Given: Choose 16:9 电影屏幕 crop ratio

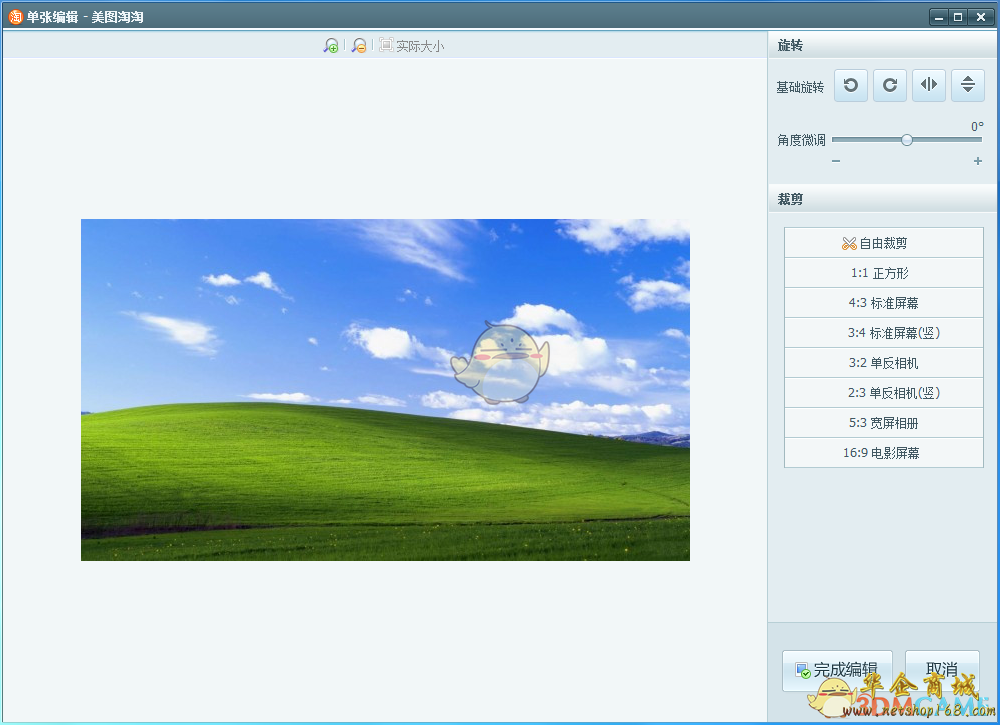Looking at the screenshot, I should coord(884,453).
